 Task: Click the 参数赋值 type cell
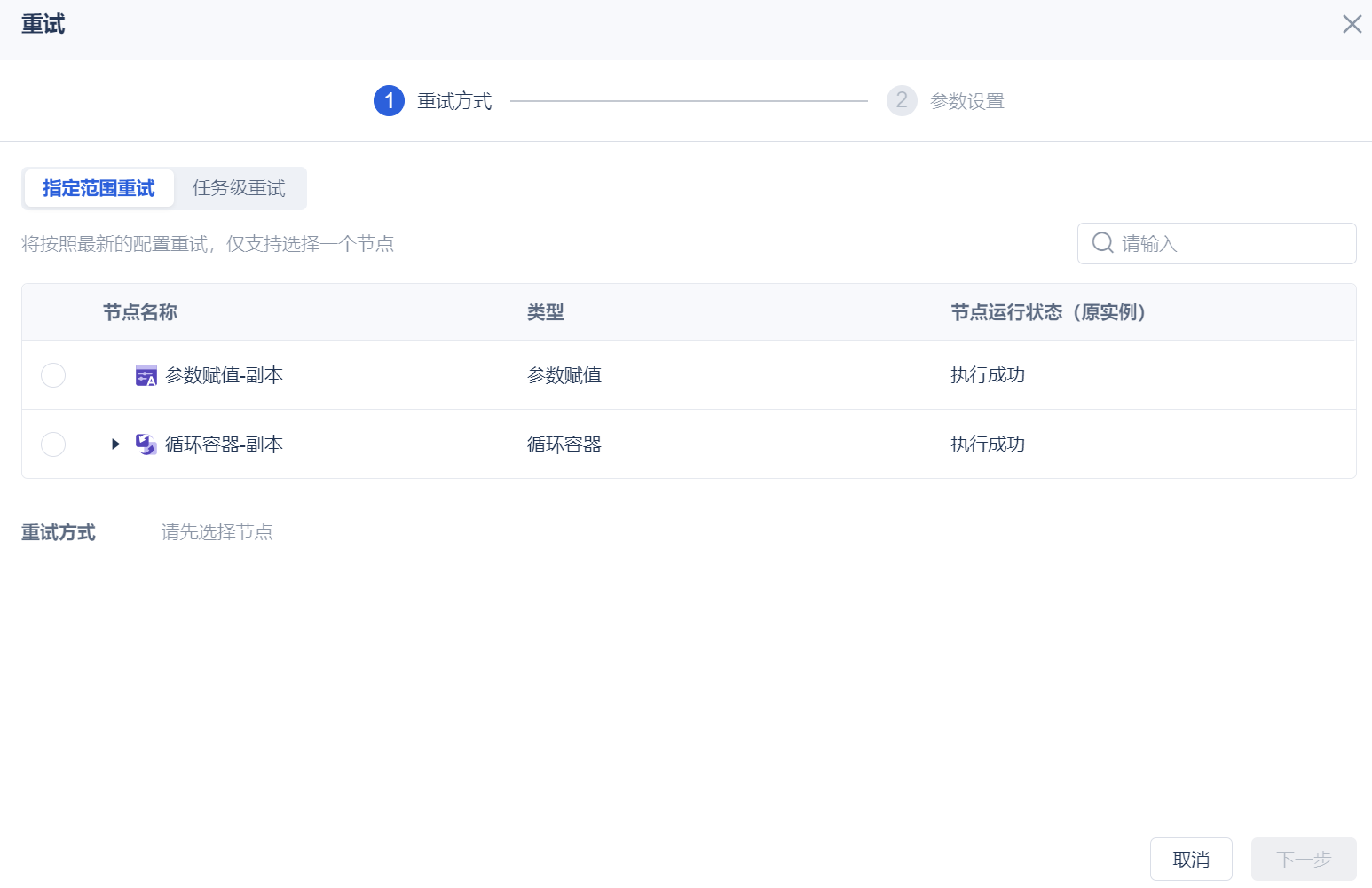click(564, 375)
